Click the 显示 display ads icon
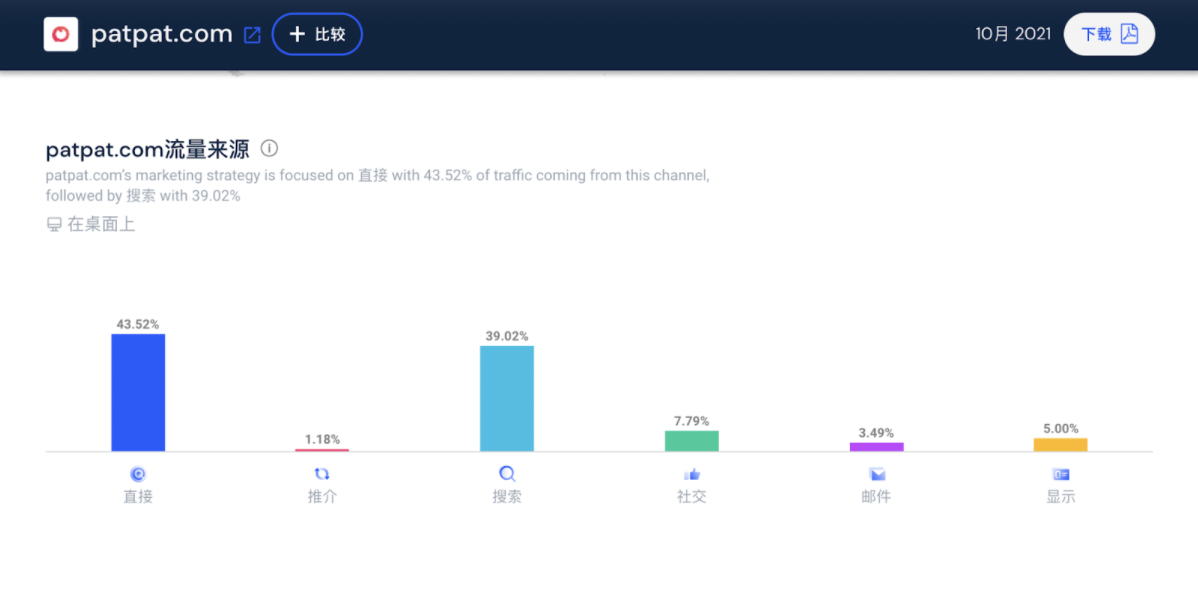The height and width of the screenshot is (598, 1198). (1061, 474)
